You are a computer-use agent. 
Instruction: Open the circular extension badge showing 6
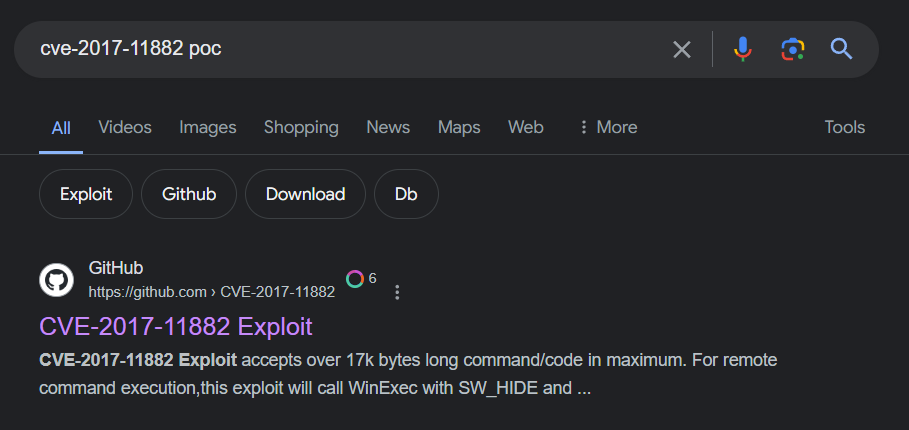point(361,279)
